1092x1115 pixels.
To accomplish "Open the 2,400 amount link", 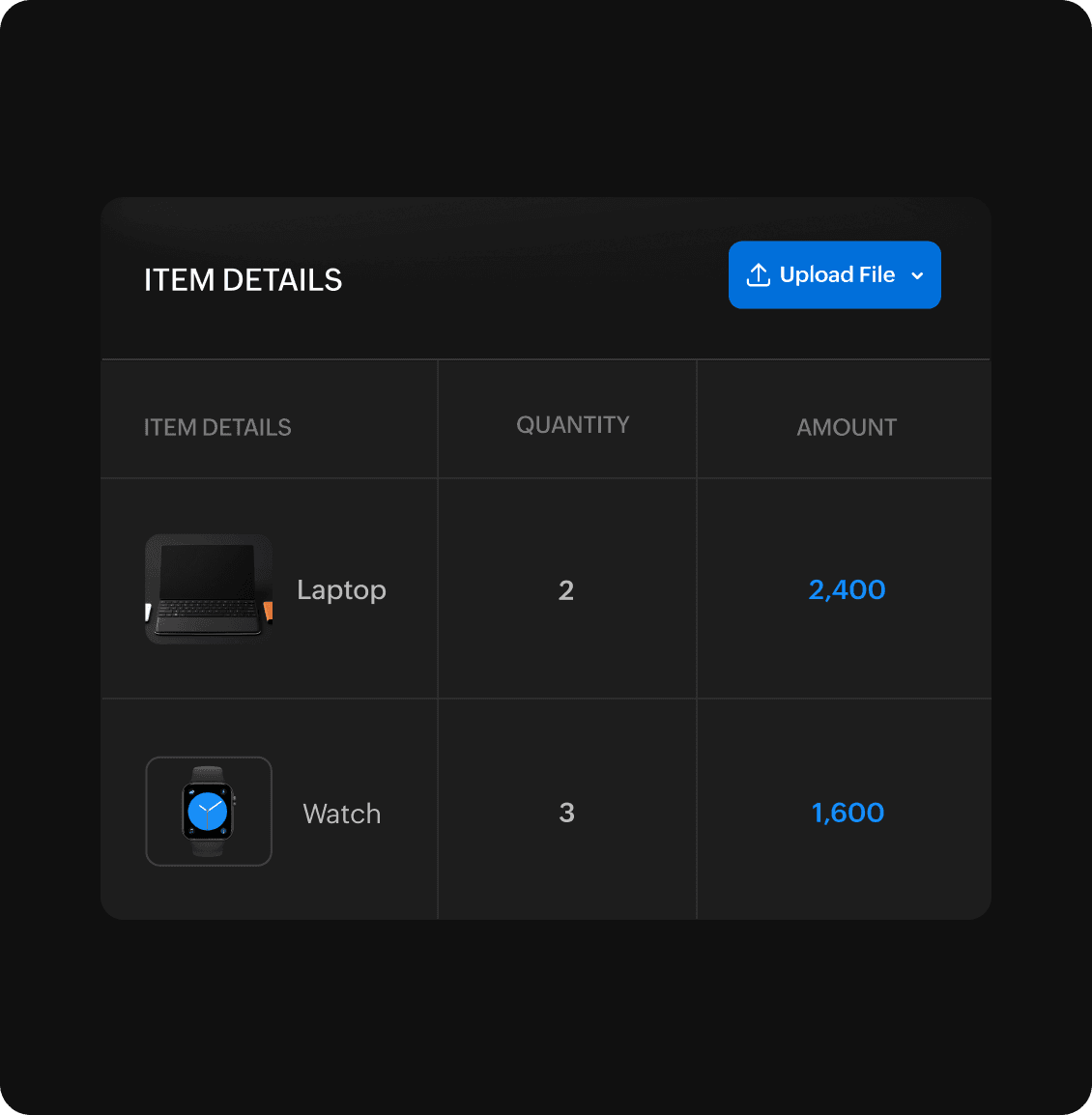I will click(847, 589).
